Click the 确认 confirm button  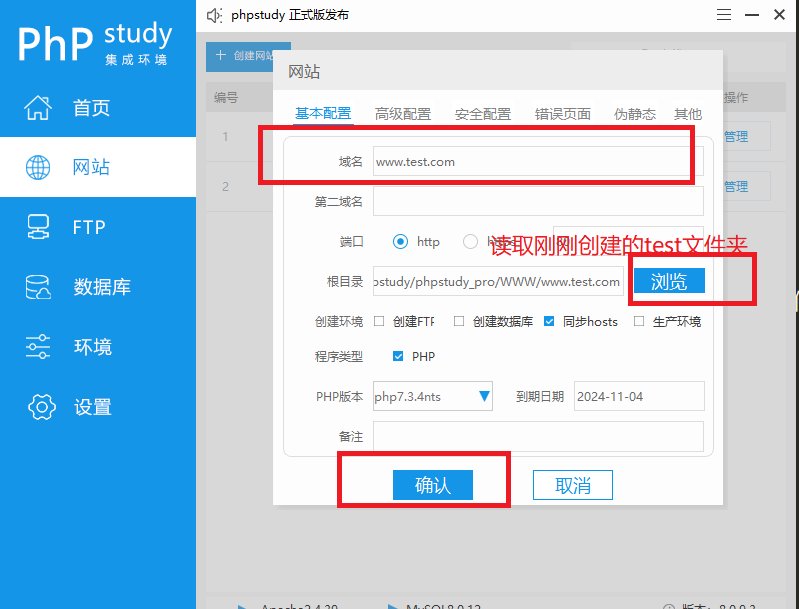(x=433, y=485)
